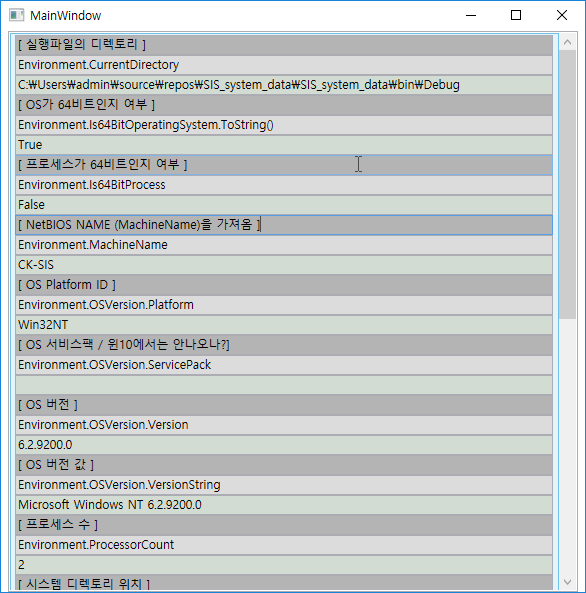
Task: Select the '[ OS 서비스팩 / 윈10에서는 안나오나?]' row
Action: [x=284, y=345]
